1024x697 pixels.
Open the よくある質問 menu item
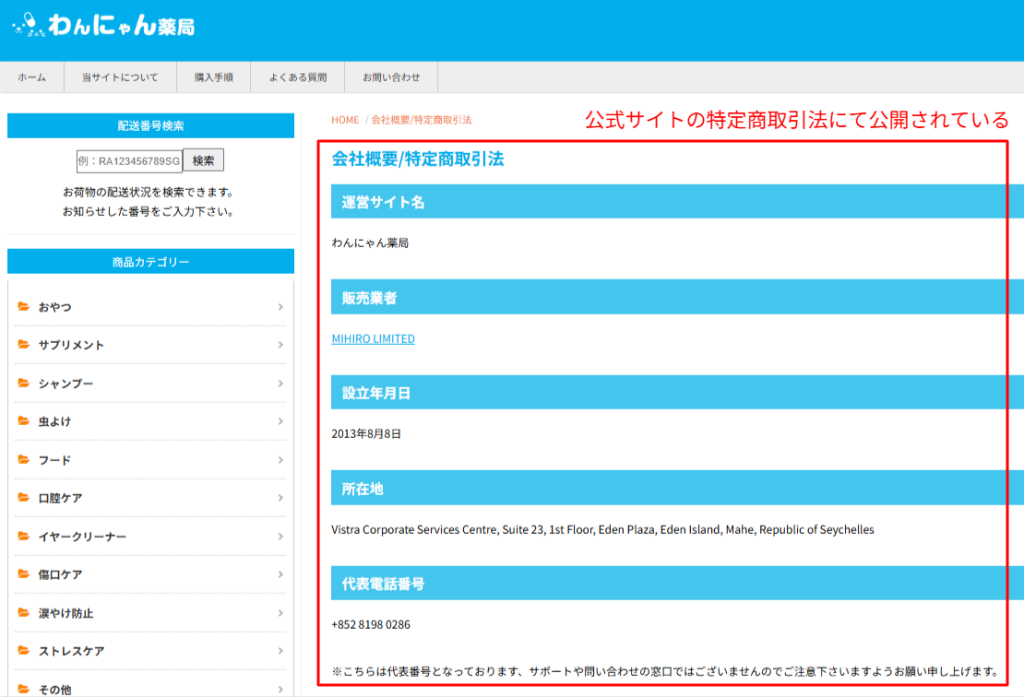click(298, 77)
